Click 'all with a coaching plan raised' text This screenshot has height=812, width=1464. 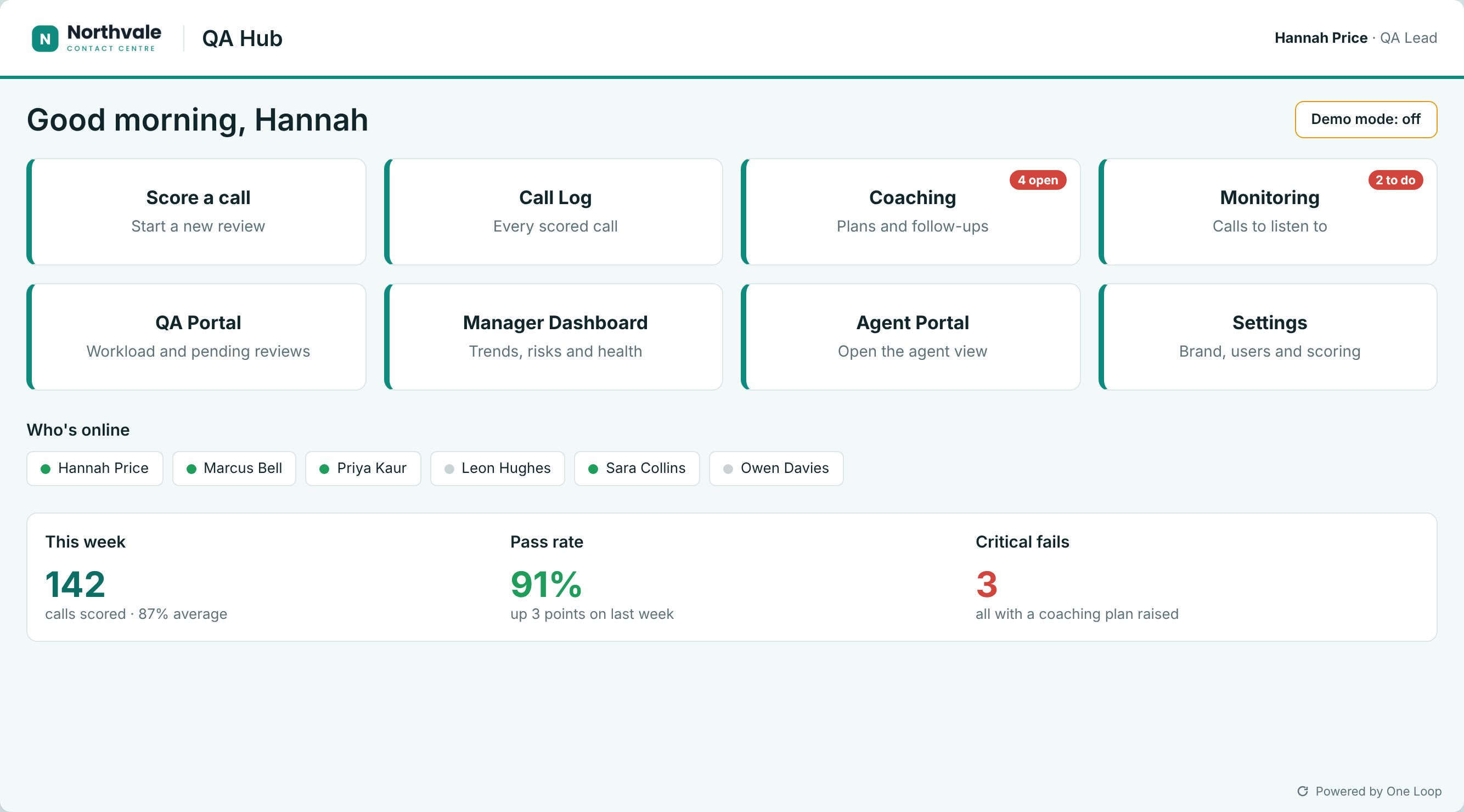pos(1077,614)
